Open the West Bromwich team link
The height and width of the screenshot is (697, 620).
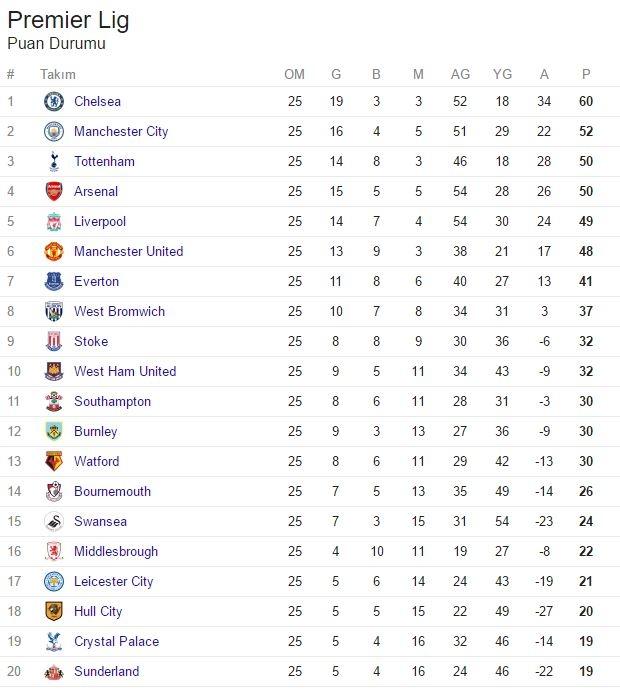119,311
